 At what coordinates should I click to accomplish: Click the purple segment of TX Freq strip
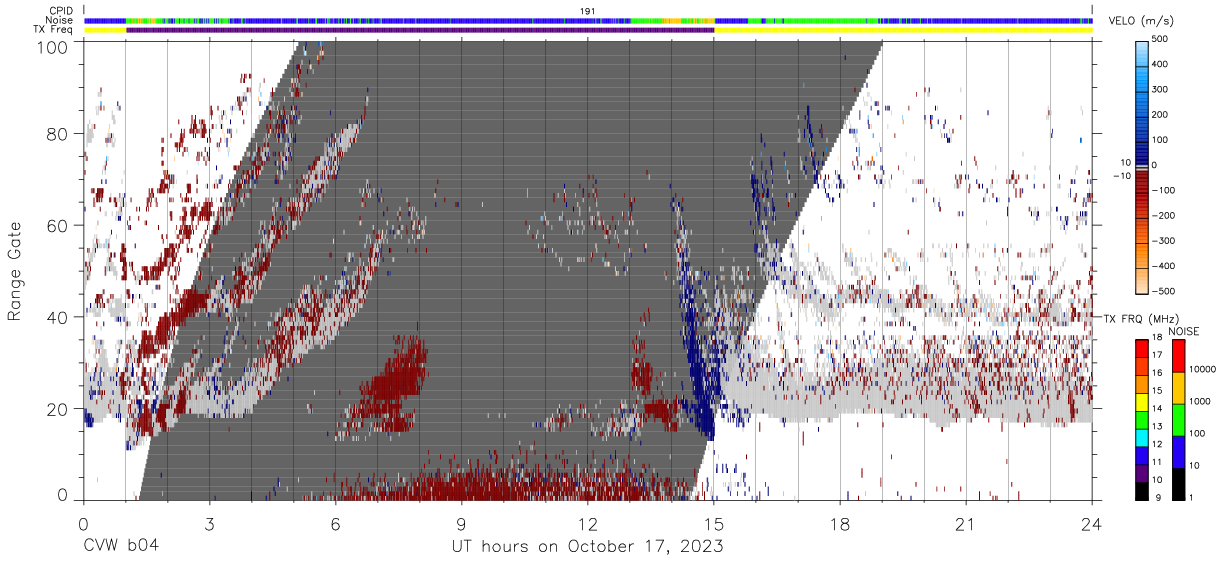pos(420,30)
